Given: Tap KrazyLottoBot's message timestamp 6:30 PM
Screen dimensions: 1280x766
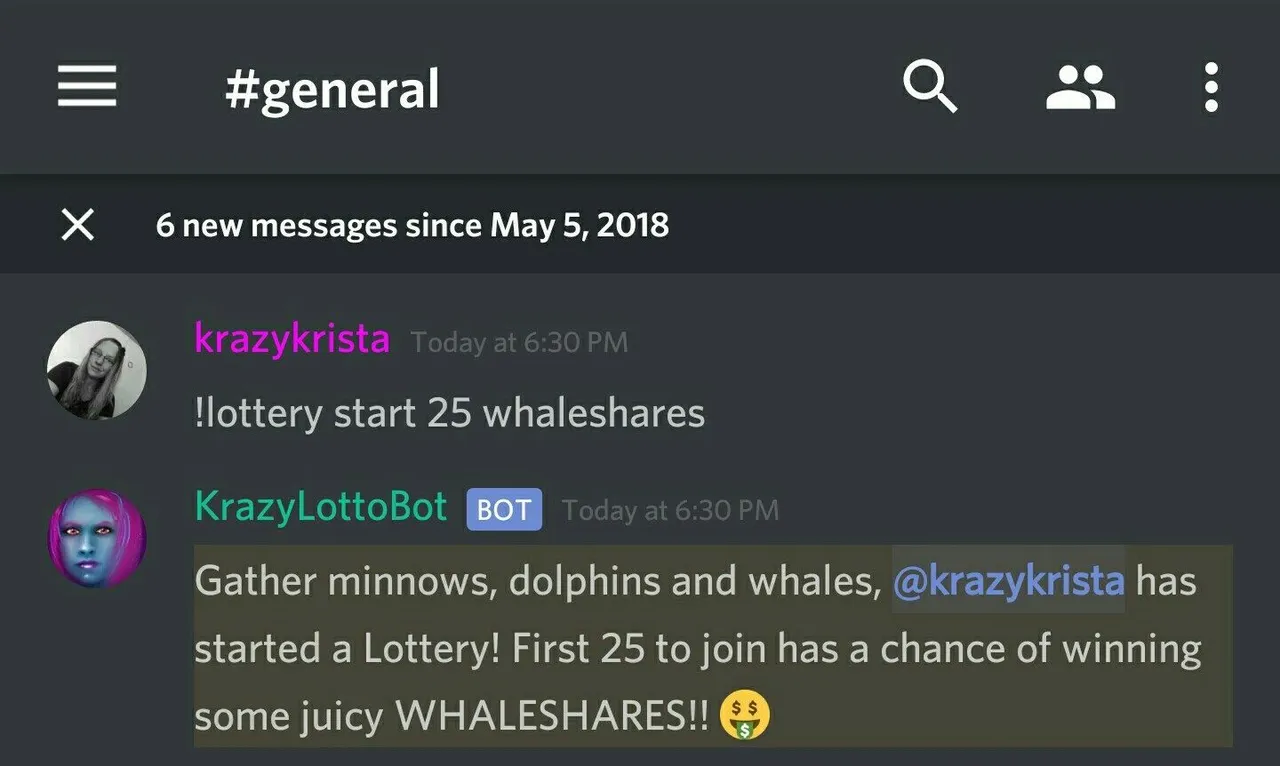Looking at the screenshot, I should tap(670, 511).
